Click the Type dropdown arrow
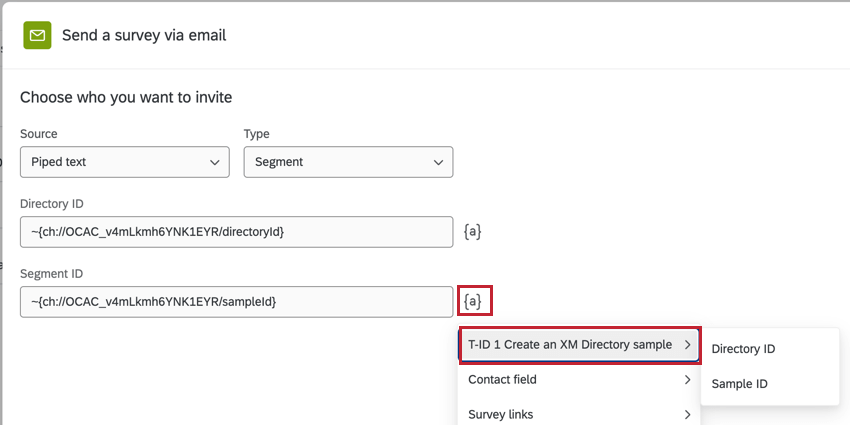This screenshot has height=425, width=850. pyautogui.click(x=437, y=162)
